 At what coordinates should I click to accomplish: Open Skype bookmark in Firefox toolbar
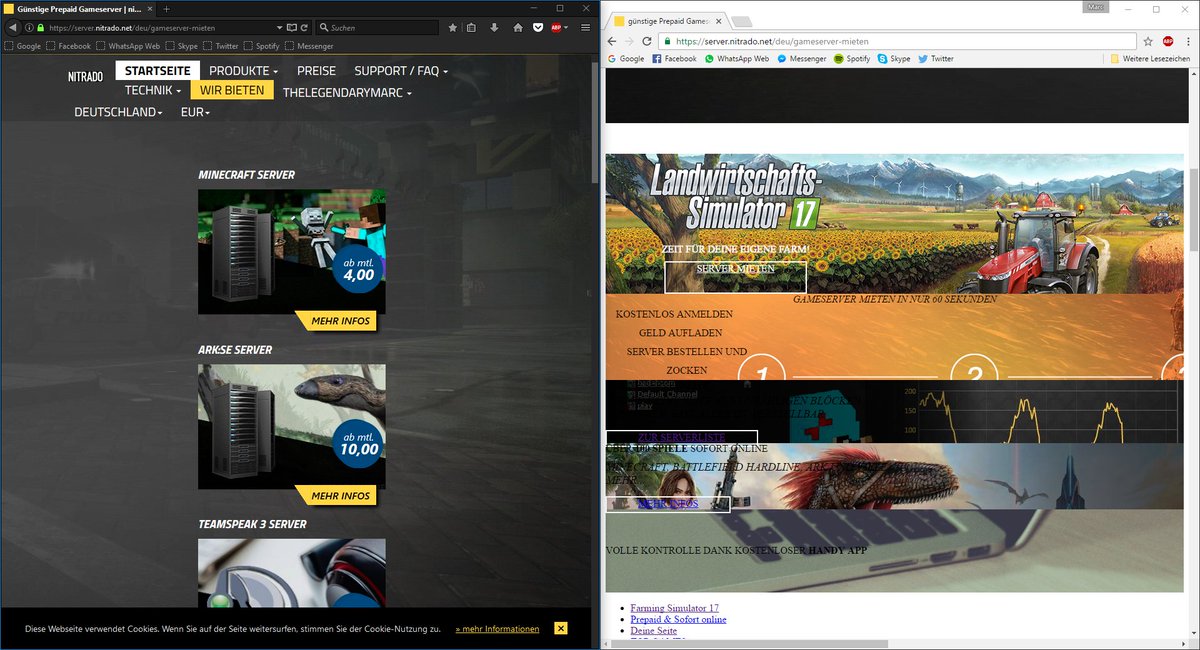(x=182, y=46)
